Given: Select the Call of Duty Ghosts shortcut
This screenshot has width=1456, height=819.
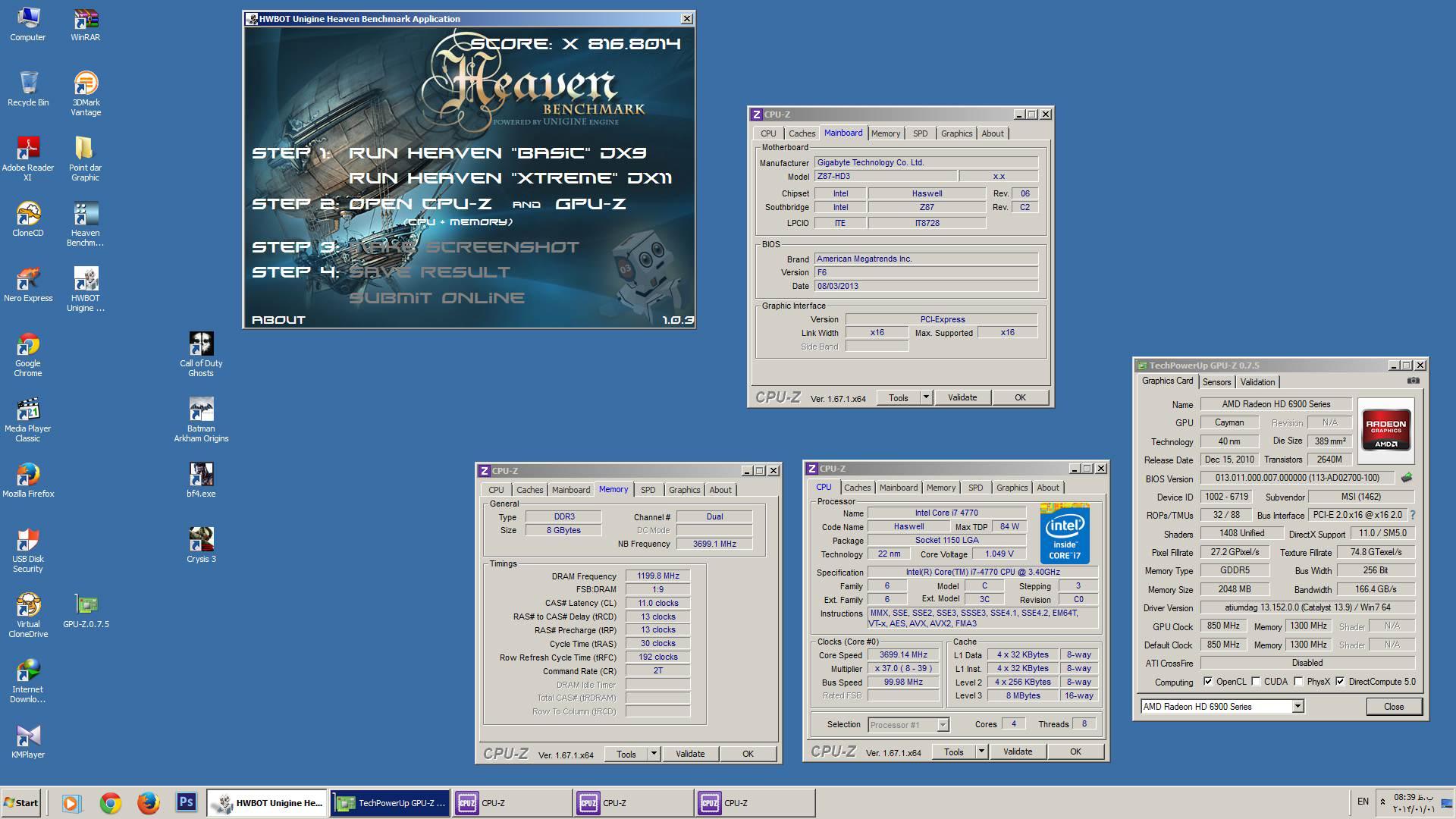Looking at the screenshot, I should 201,354.
